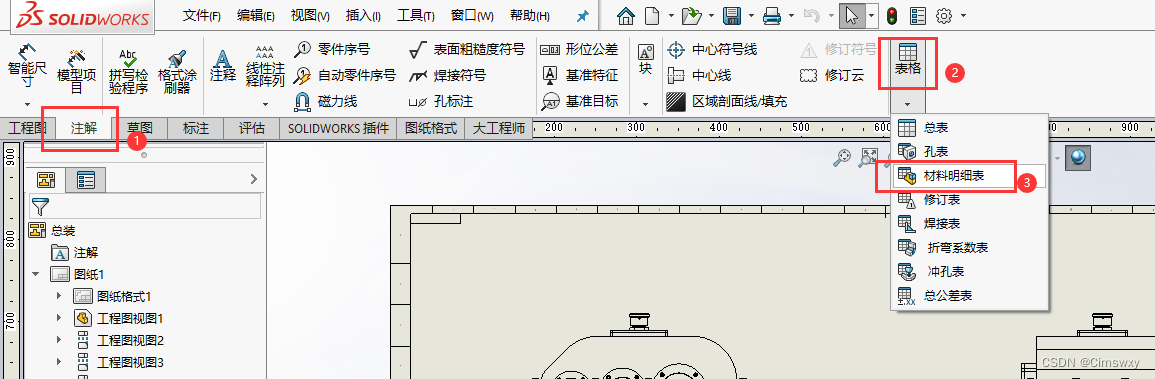1155x379 pixels.
Task: Open the 编辑(E) menu
Action: tap(256, 15)
